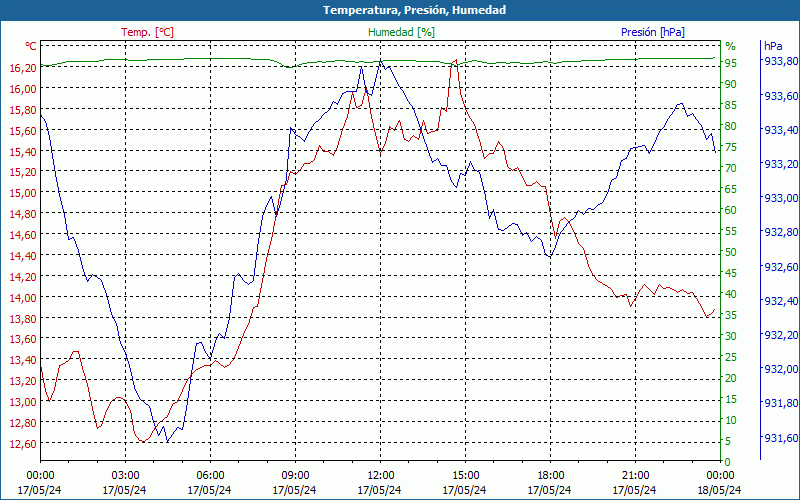Click the blue 'hPa' unit label
This screenshot has height=500, width=800.
pyautogui.click(x=773, y=46)
